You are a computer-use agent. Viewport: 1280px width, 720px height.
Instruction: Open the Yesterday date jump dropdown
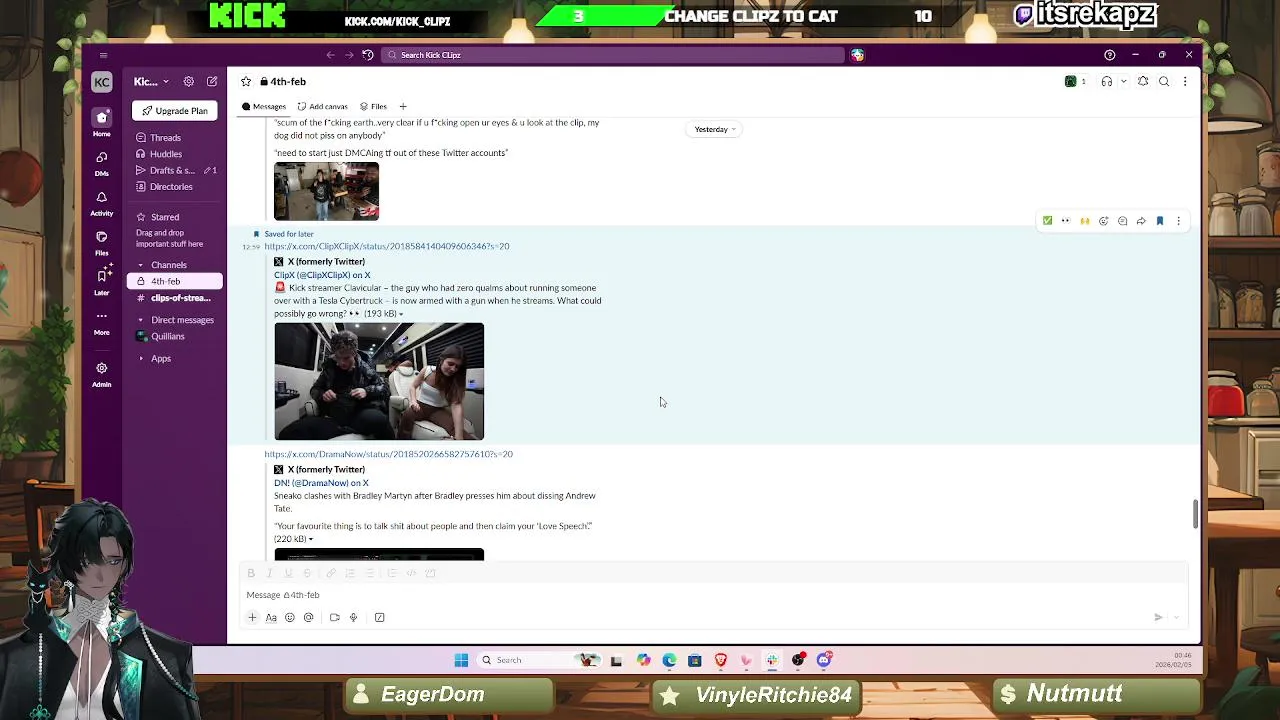click(715, 129)
